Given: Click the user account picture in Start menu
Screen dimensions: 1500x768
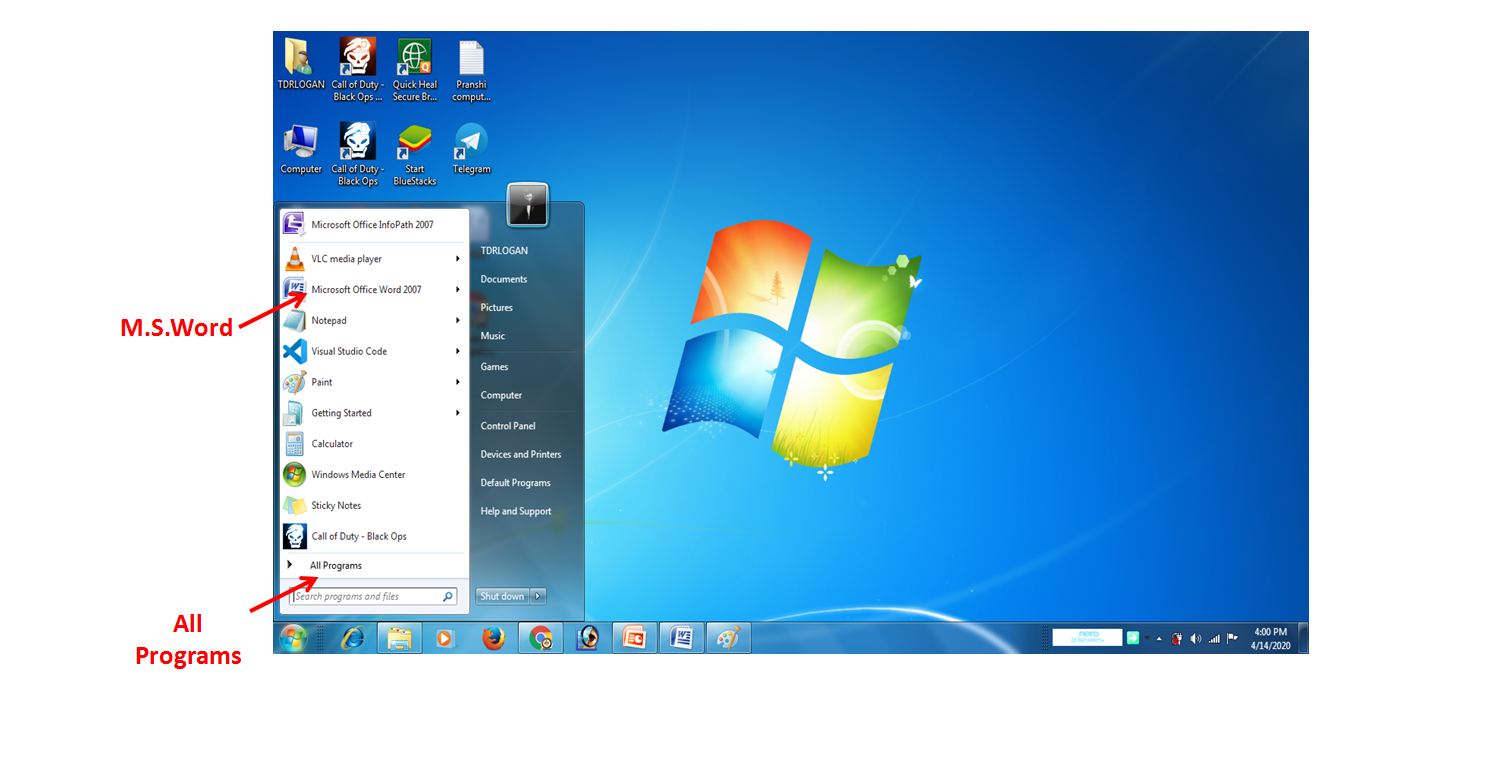Looking at the screenshot, I should pyautogui.click(x=528, y=204).
